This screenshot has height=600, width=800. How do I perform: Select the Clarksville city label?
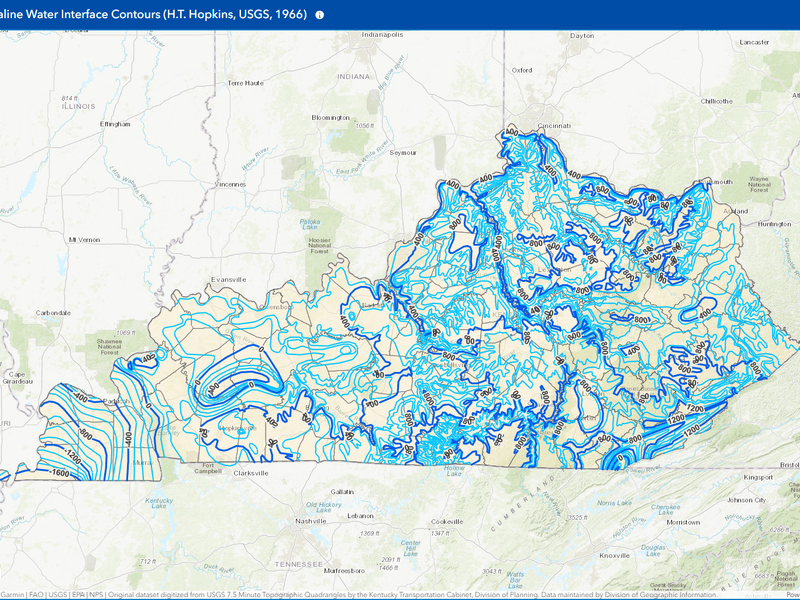pos(251,473)
